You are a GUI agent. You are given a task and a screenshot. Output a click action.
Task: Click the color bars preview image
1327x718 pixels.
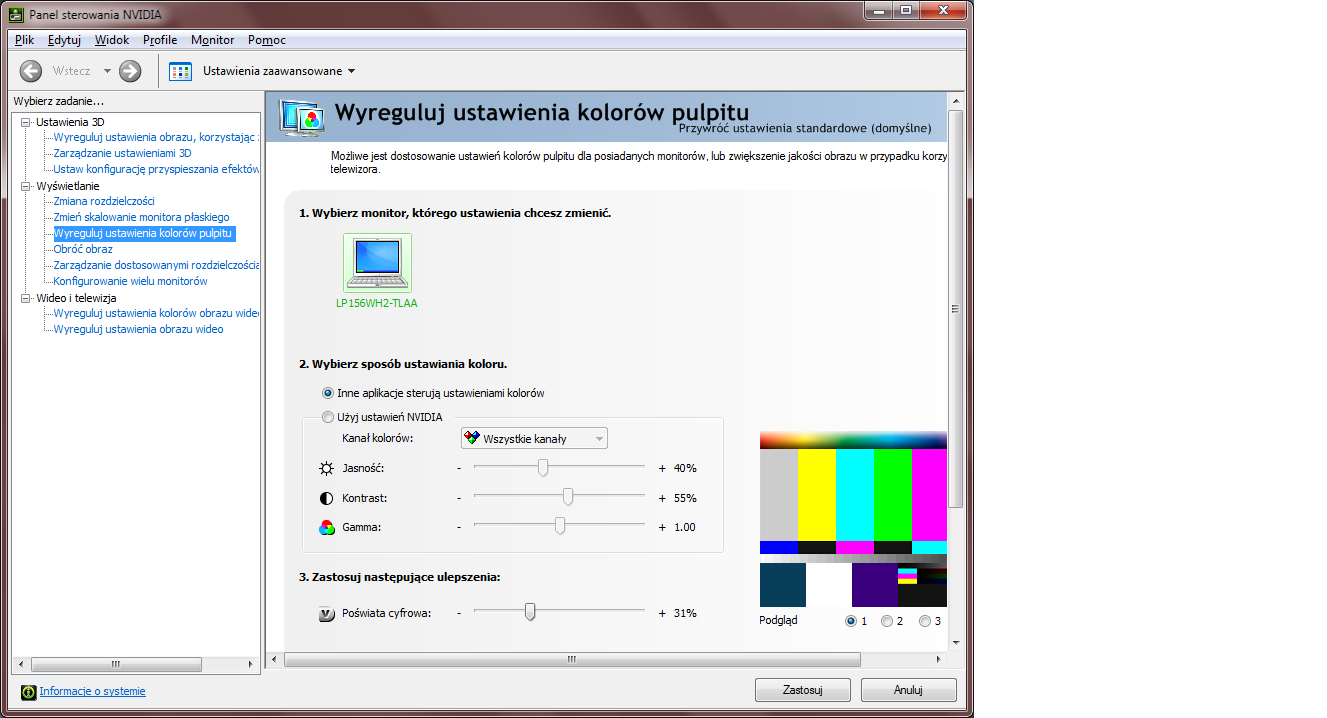(853, 519)
